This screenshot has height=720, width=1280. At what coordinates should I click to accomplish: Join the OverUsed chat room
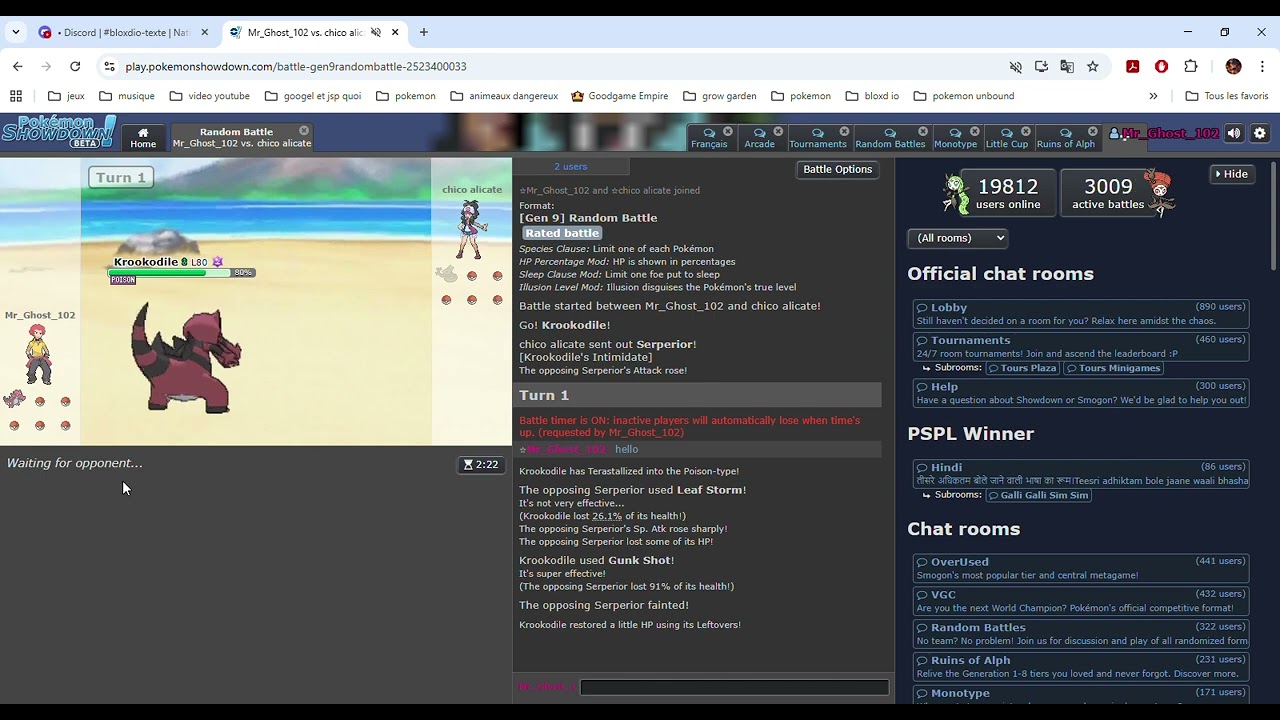coord(1080,568)
